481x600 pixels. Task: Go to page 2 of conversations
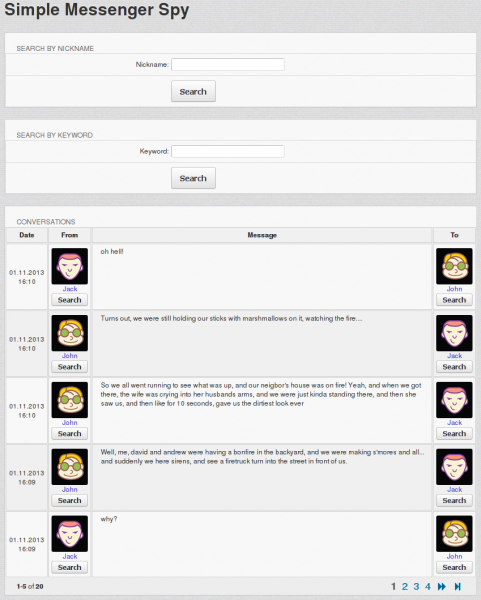(405, 586)
